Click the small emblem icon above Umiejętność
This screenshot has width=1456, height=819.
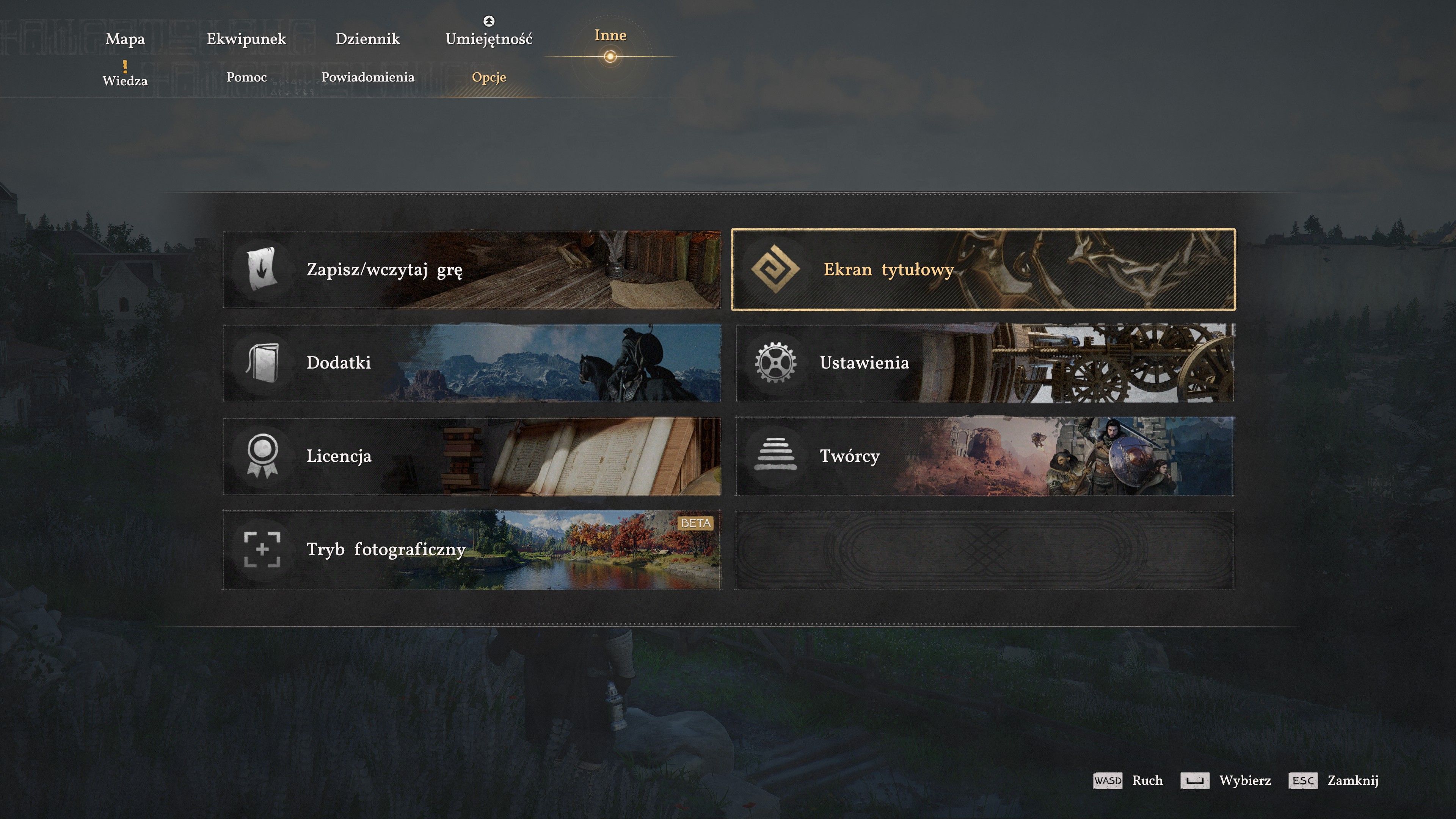(489, 21)
